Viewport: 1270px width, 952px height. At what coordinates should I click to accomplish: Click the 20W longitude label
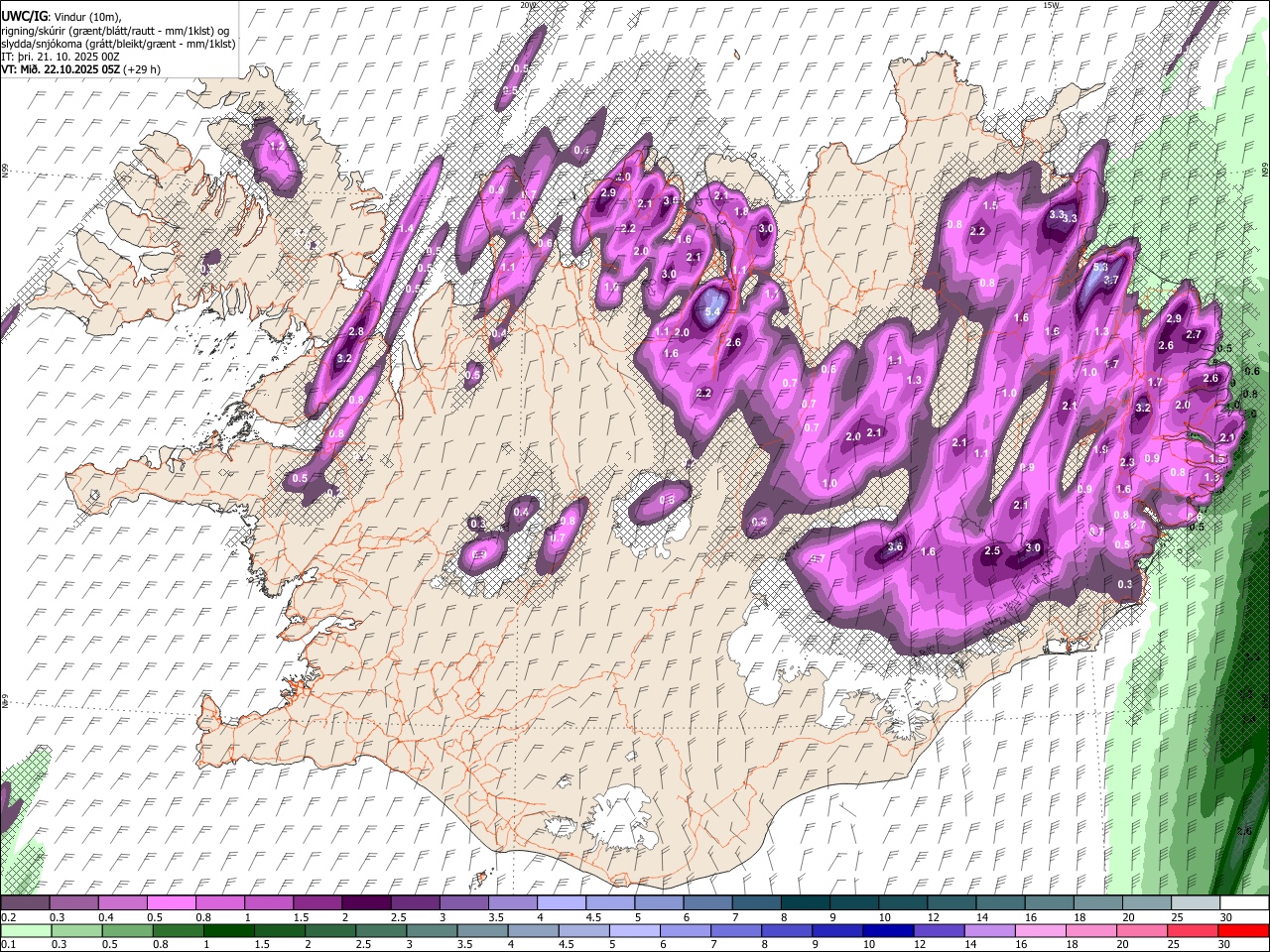pyautogui.click(x=527, y=5)
